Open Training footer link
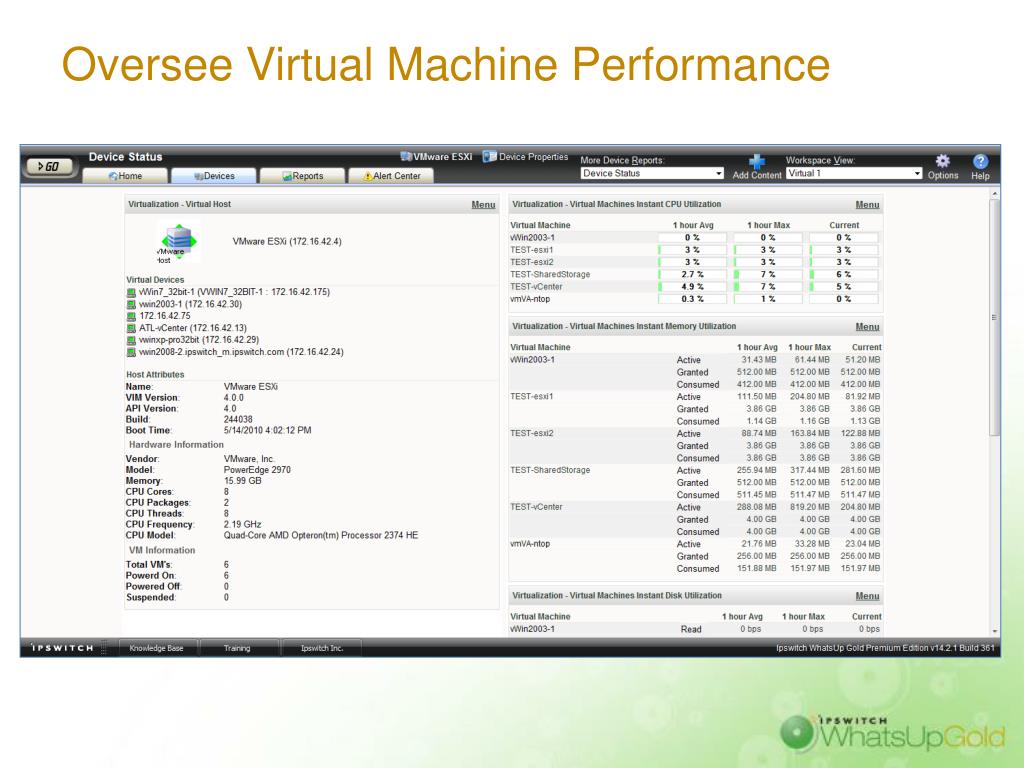This screenshot has height=768, width=1024. click(236, 648)
